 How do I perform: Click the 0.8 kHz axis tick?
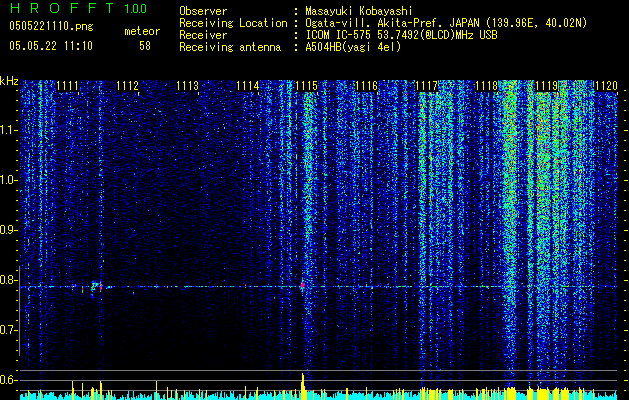pyautogui.click(x=9, y=280)
